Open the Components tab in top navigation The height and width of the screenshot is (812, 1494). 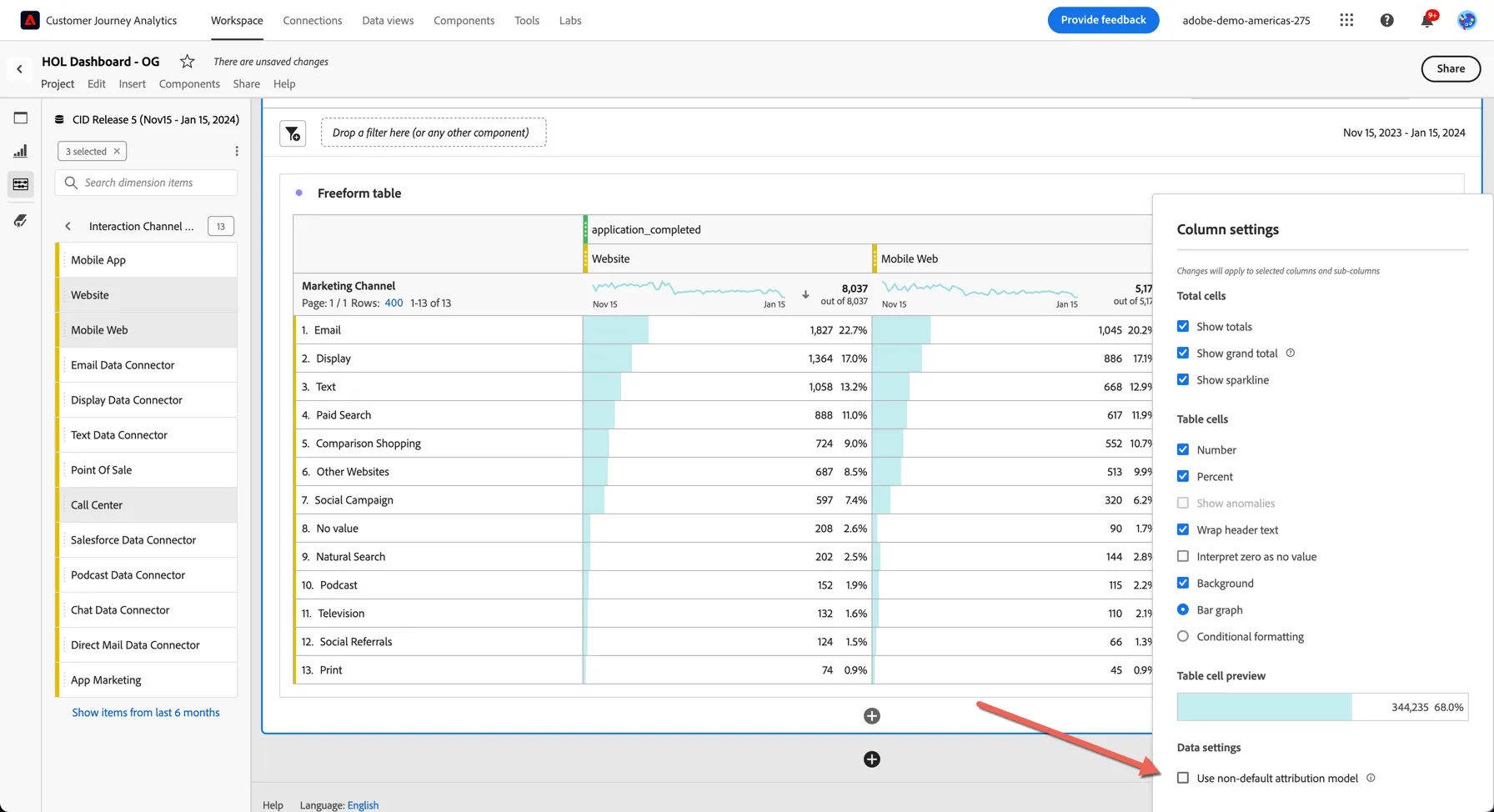pyautogui.click(x=464, y=20)
